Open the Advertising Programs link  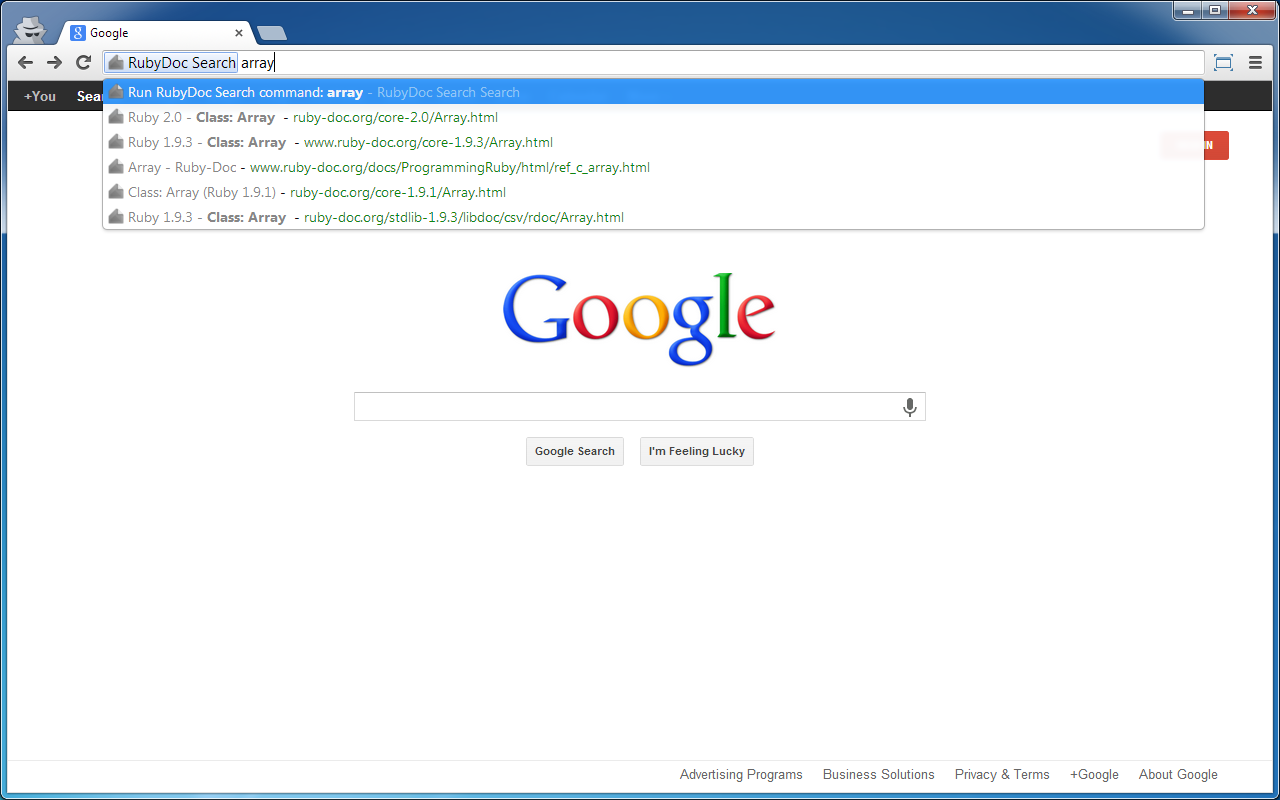pyautogui.click(x=741, y=774)
